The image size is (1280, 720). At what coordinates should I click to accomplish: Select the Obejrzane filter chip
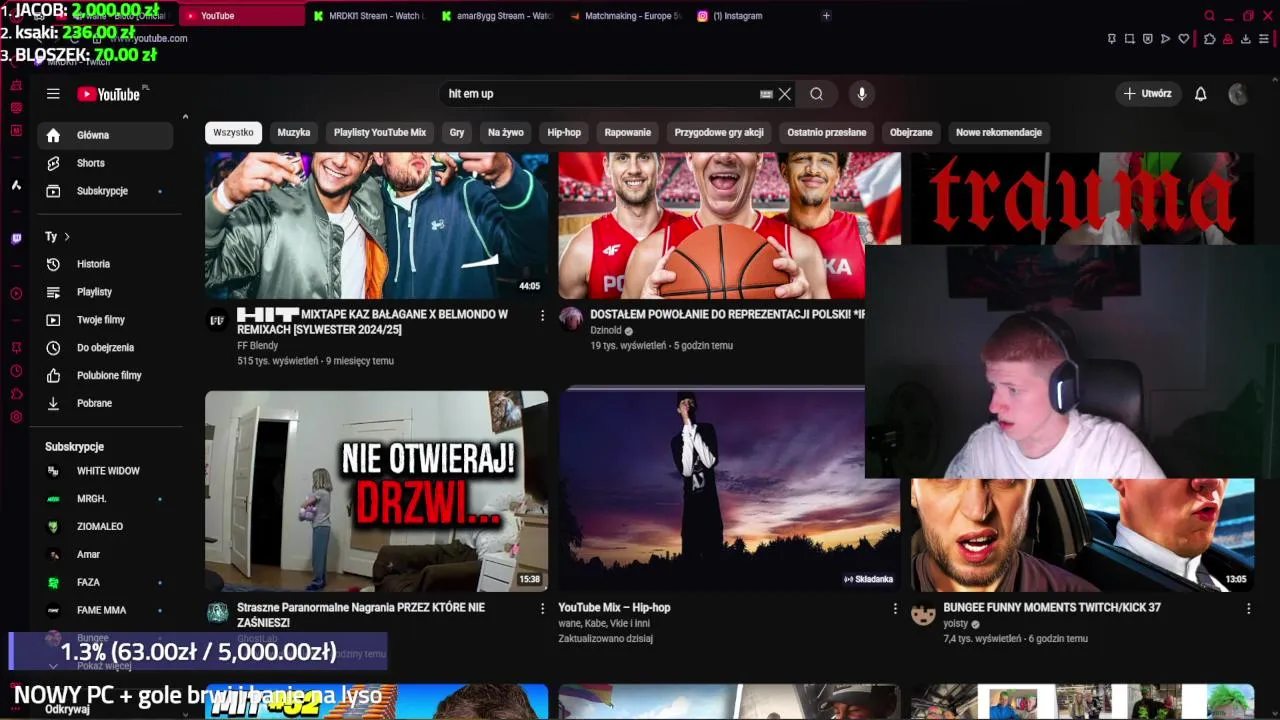pos(911,132)
